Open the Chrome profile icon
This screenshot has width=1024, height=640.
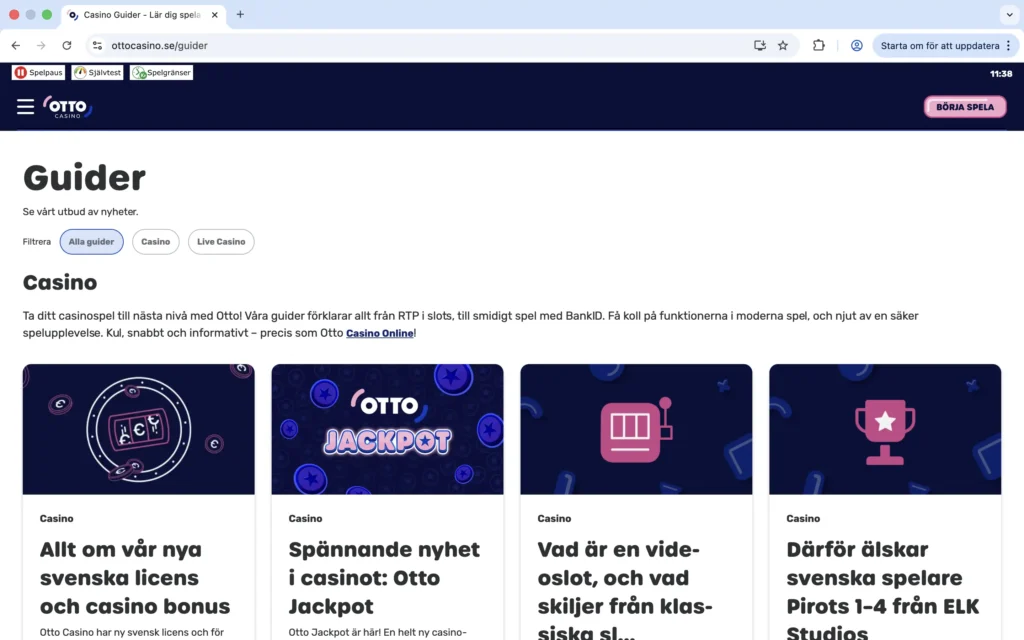point(856,45)
